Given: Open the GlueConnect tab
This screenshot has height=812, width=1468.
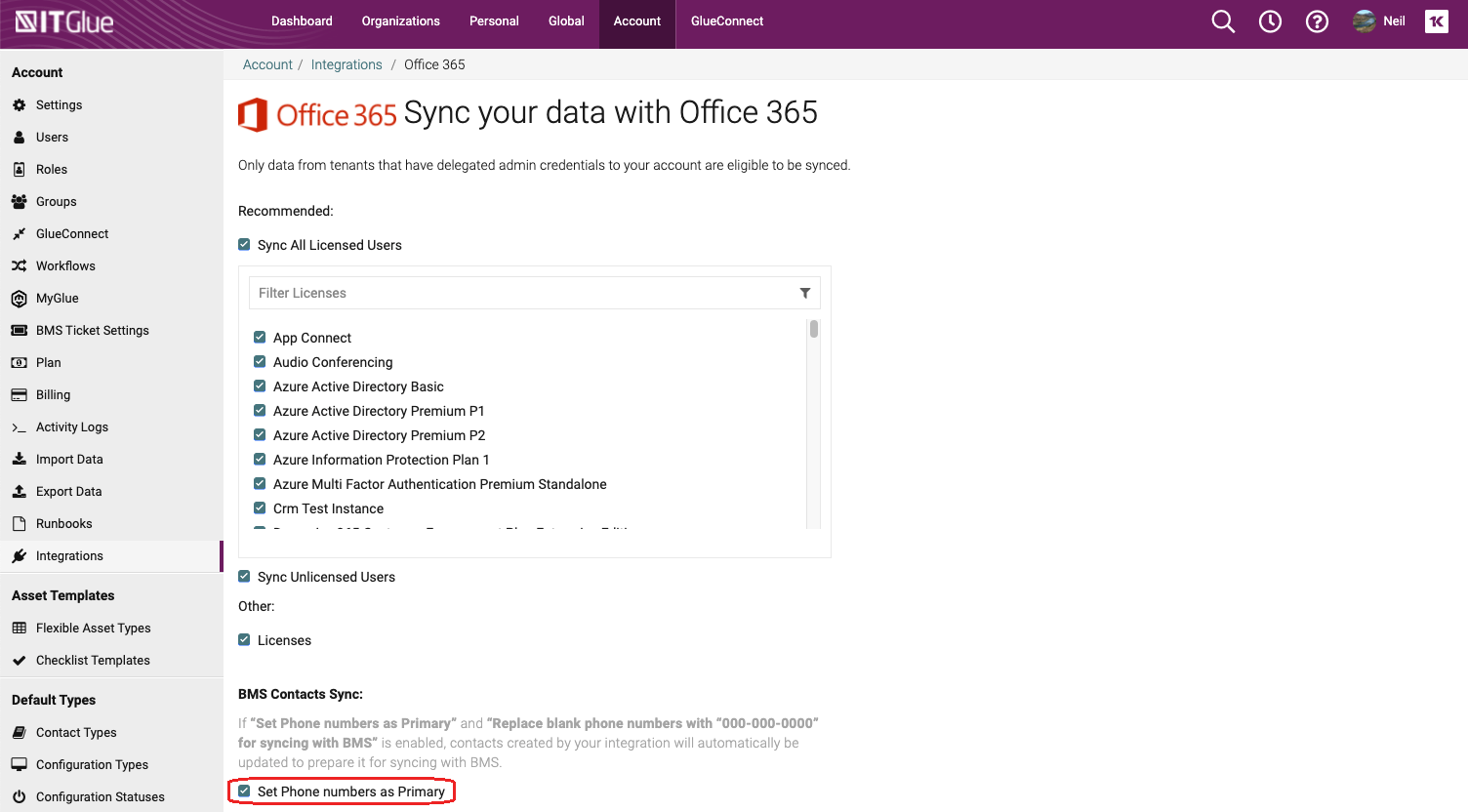Looking at the screenshot, I should (x=727, y=21).
